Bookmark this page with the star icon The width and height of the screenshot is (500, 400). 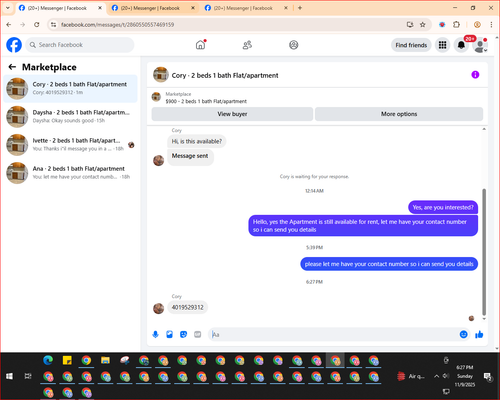click(423, 24)
